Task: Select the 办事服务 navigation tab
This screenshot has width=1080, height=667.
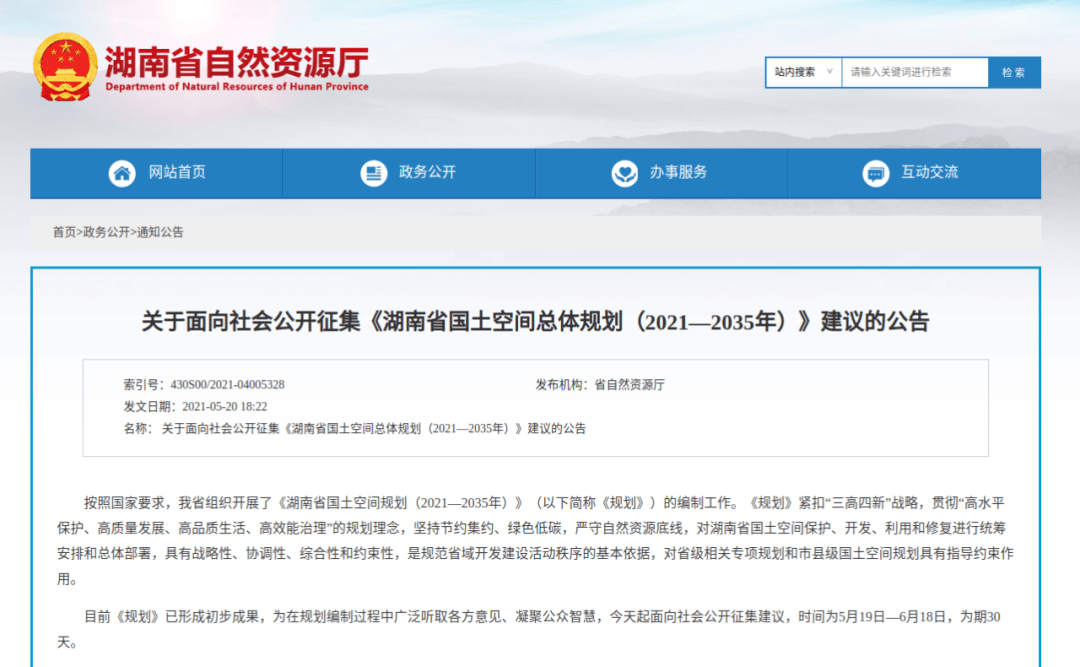Action: pos(678,173)
